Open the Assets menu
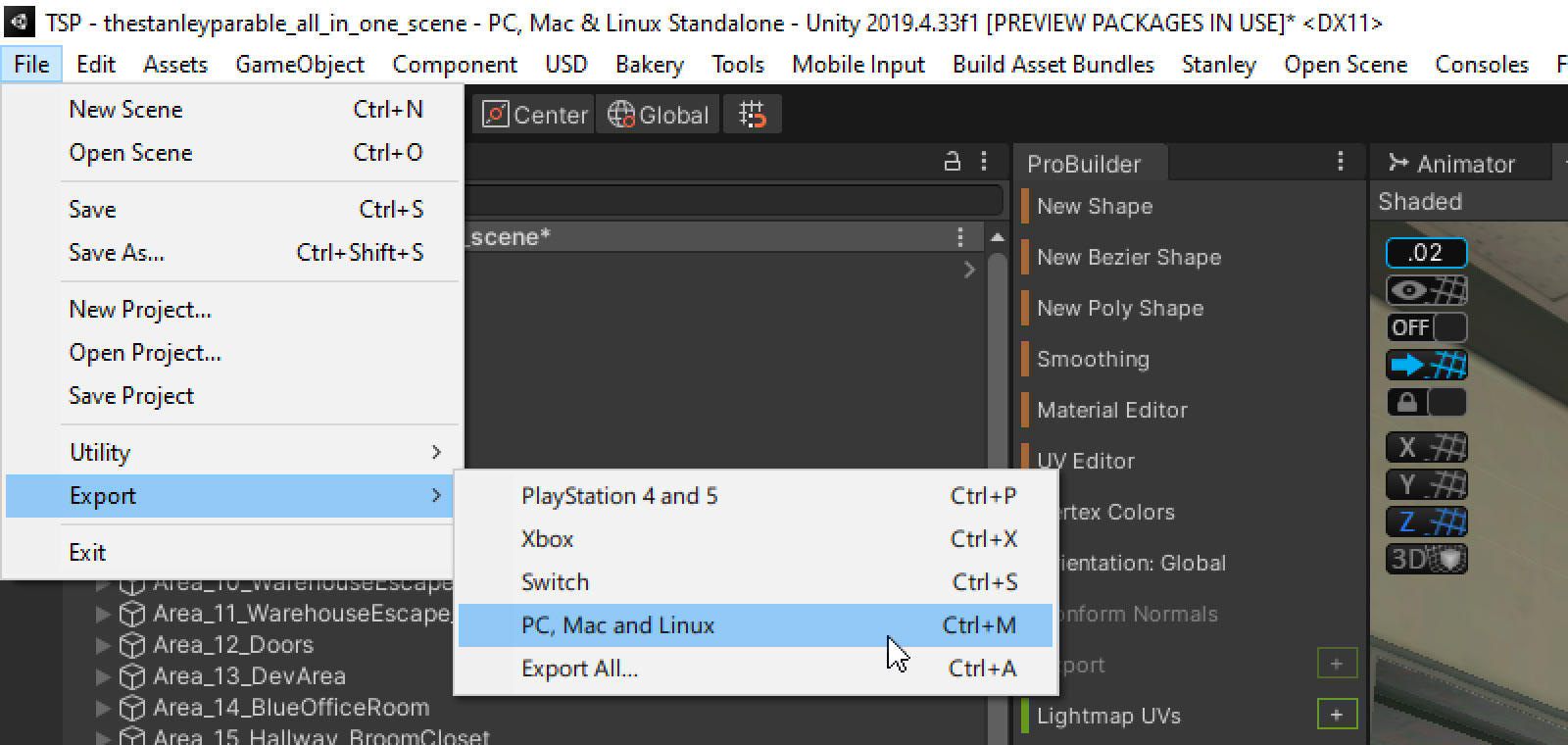Image resolution: width=1568 pixels, height=745 pixels. click(x=175, y=64)
